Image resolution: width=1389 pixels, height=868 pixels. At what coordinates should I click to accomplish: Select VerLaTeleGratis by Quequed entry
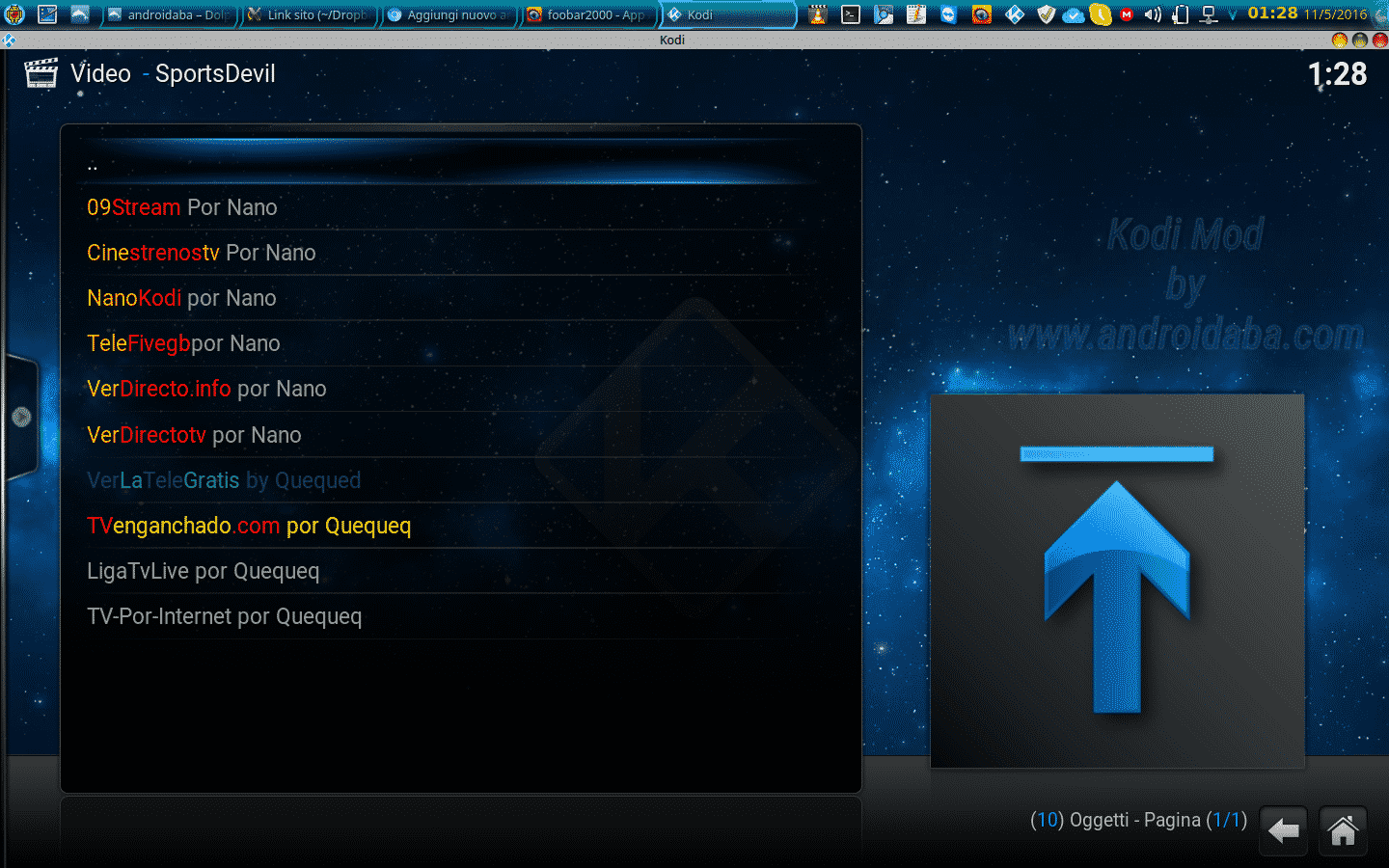point(460,480)
